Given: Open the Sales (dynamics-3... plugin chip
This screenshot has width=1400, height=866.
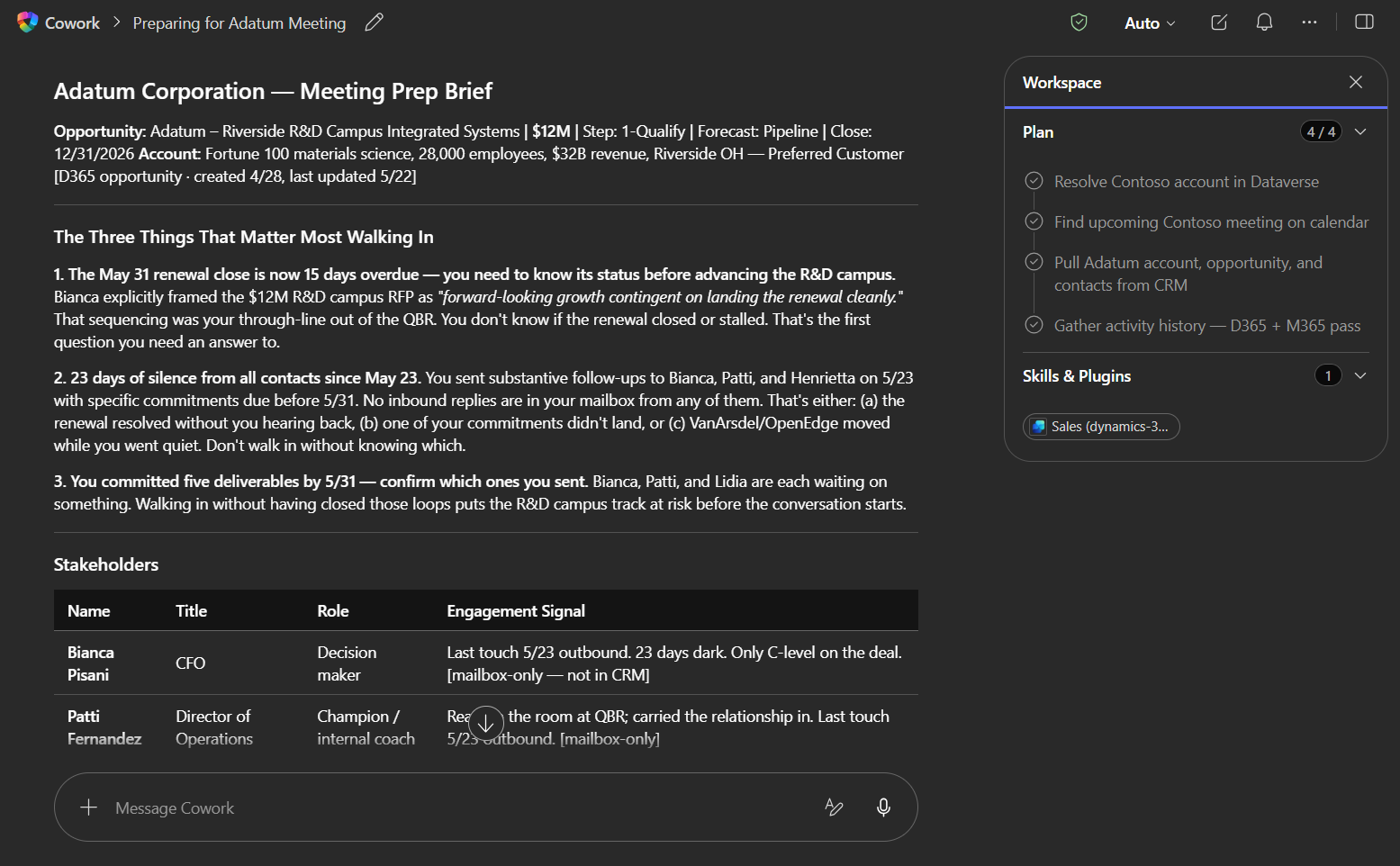Looking at the screenshot, I should tap(1101, 427).
